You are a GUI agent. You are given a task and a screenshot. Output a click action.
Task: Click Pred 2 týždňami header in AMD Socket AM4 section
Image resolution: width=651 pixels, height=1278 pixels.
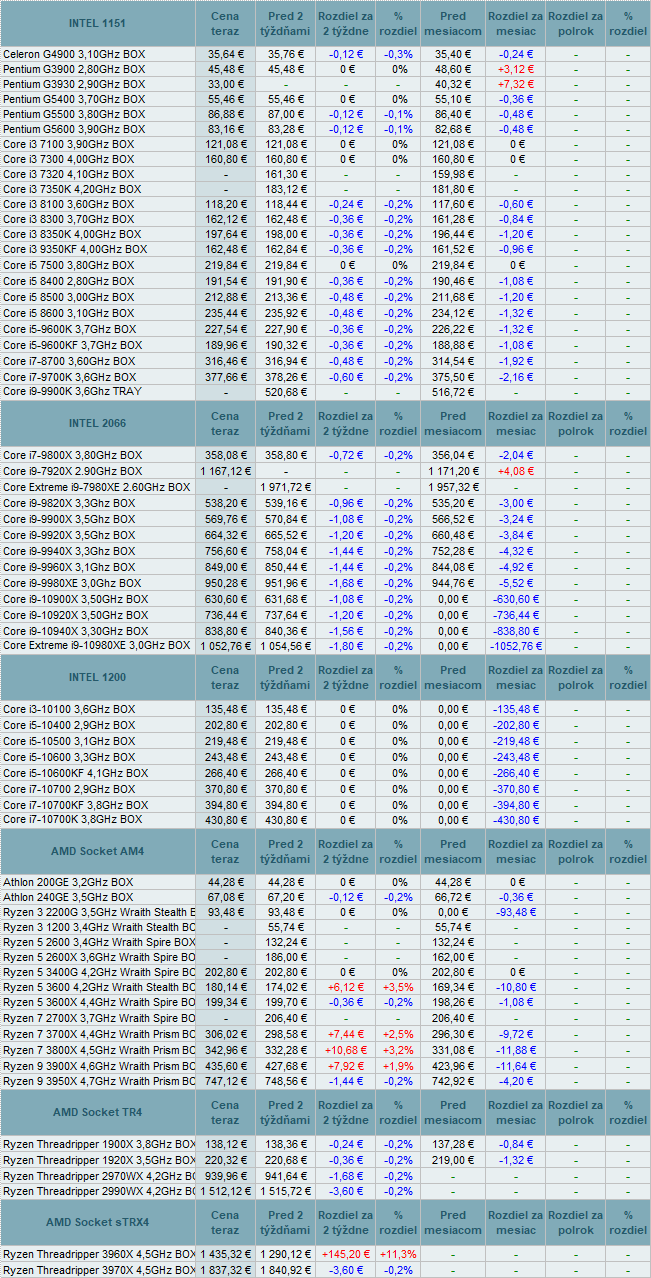[x=286, y=852]
